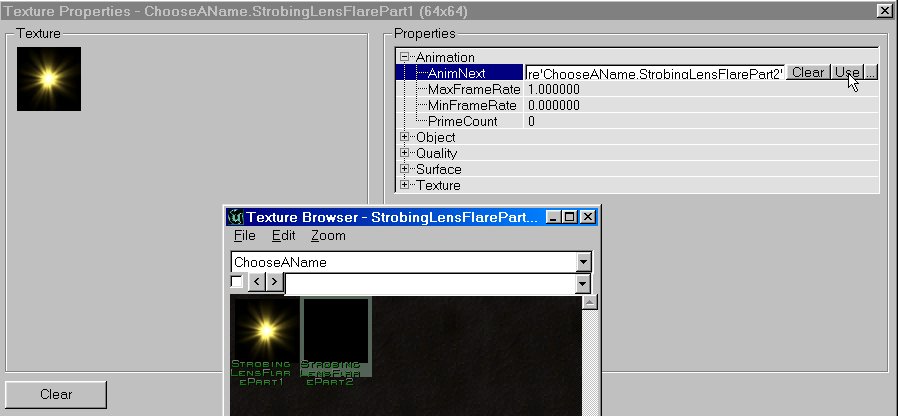Expand the Quality property category

(405, 153)
